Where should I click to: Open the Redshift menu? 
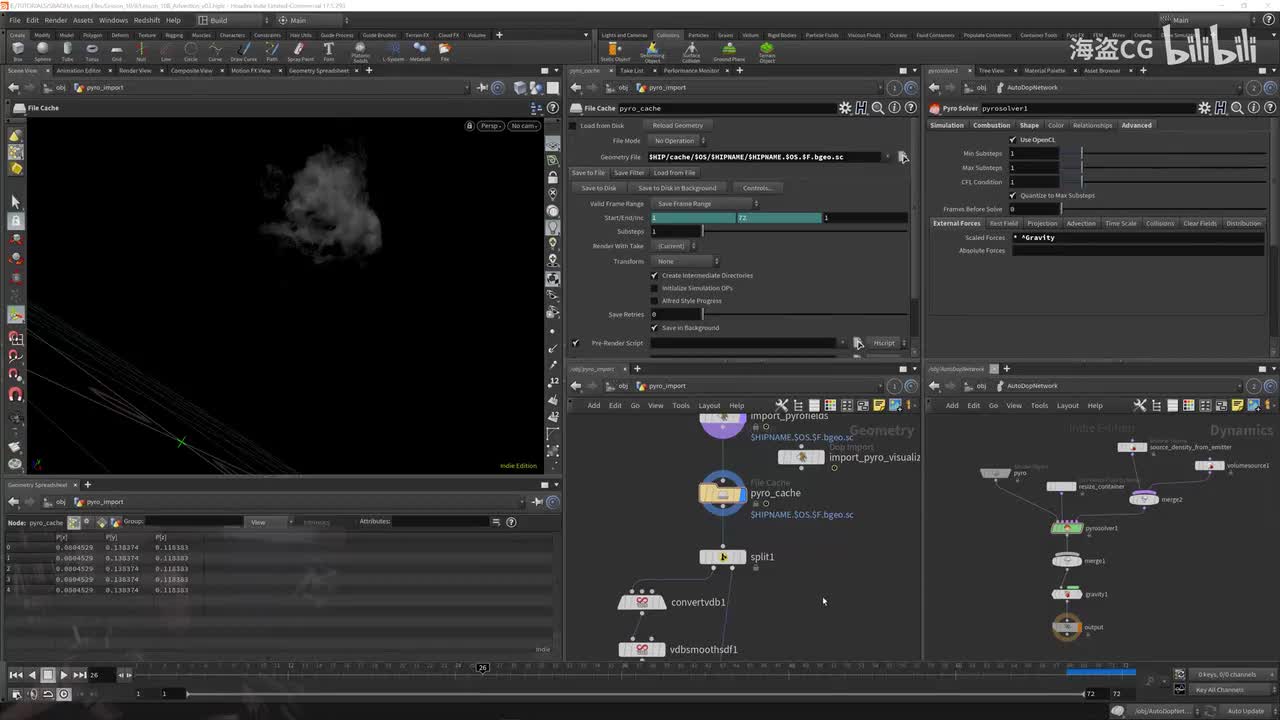pos(146,20)
